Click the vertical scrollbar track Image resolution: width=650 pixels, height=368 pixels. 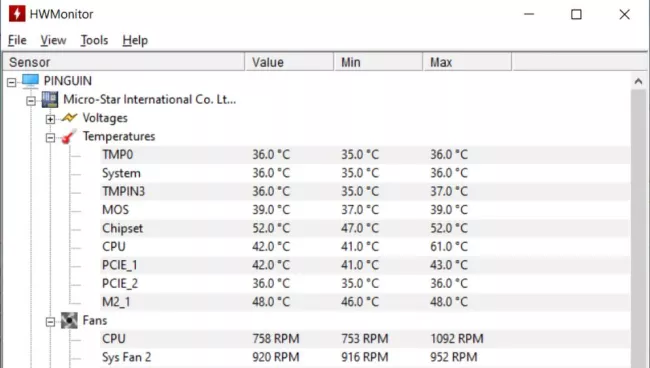[638, 228]
